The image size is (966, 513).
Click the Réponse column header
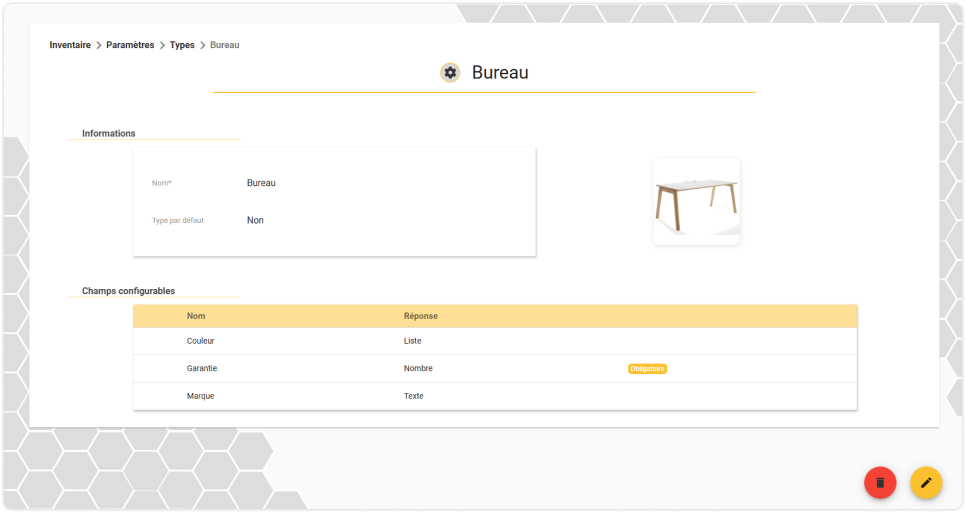tap(421, 316)
